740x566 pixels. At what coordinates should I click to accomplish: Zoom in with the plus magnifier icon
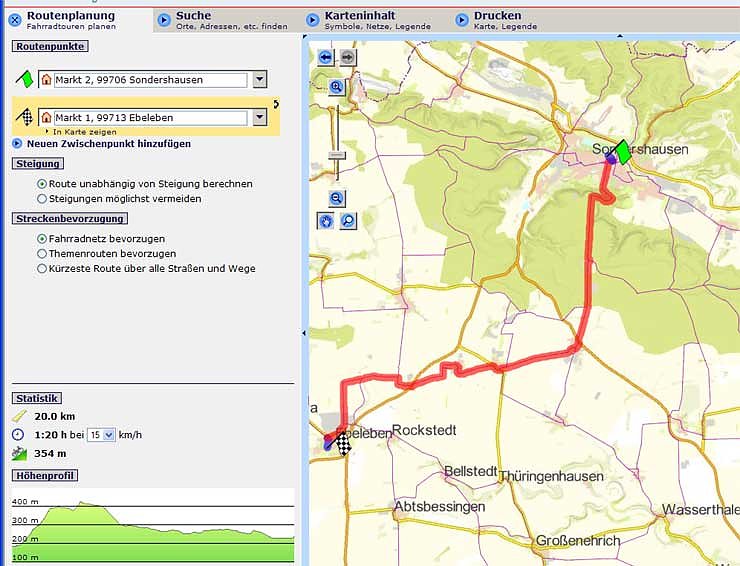point(337,88)
